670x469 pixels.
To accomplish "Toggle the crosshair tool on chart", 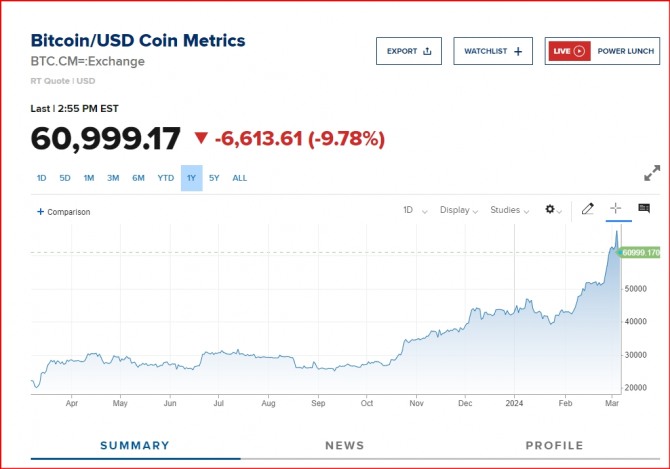I will pyautogui.click(x=616, y=209).
